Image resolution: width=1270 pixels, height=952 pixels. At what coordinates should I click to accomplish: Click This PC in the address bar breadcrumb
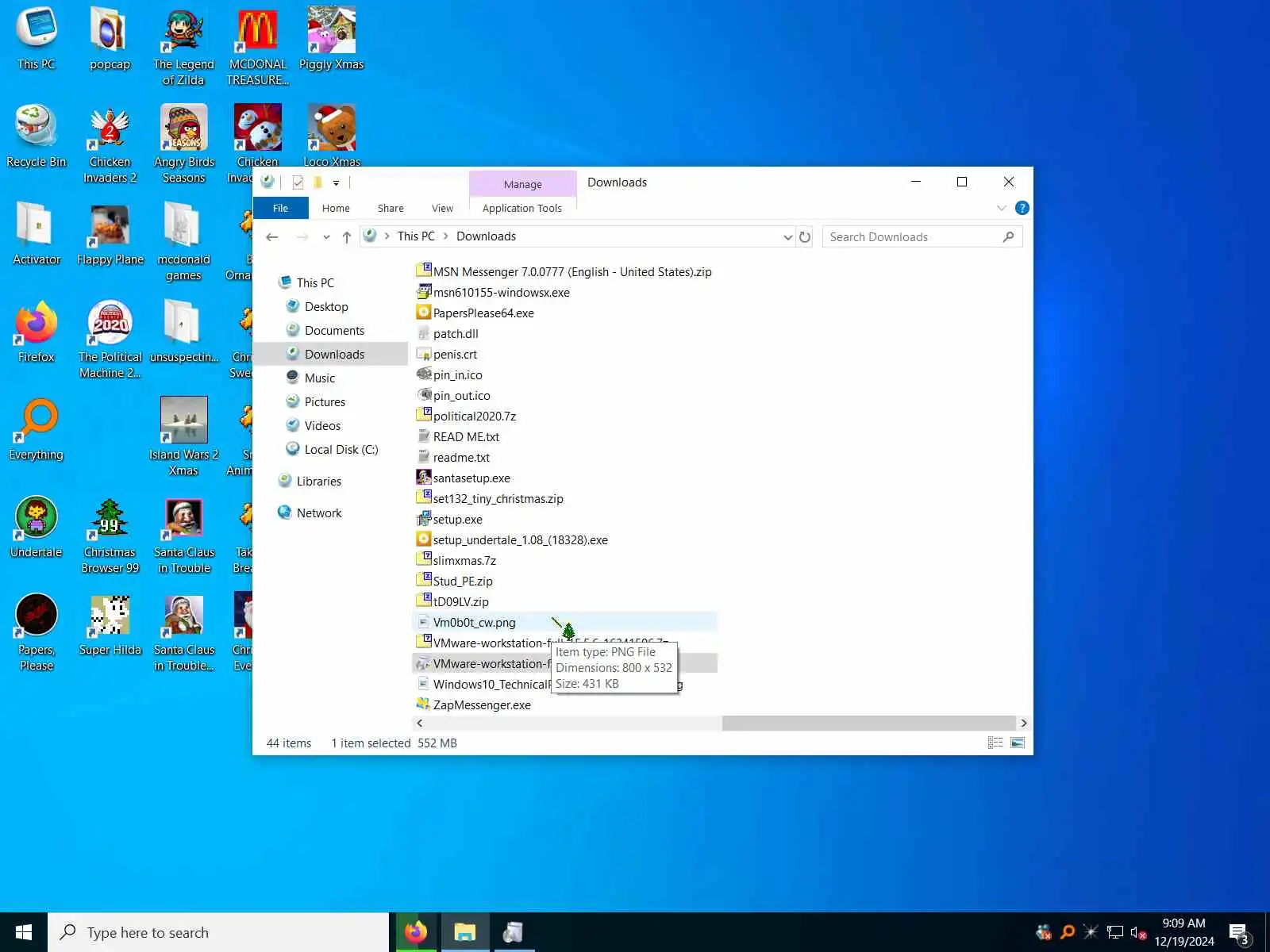point(416,236)
